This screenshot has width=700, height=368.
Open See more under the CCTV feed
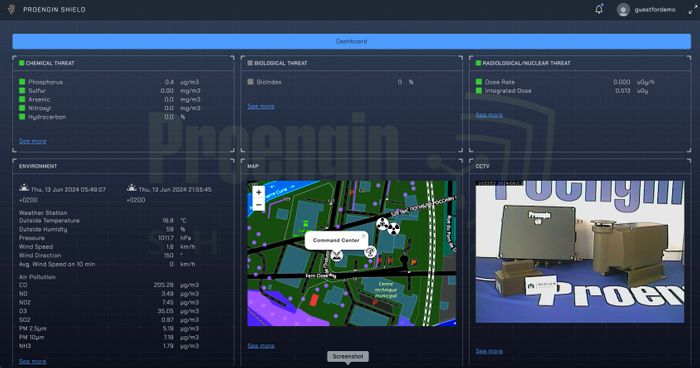click(x=489, y=351)
